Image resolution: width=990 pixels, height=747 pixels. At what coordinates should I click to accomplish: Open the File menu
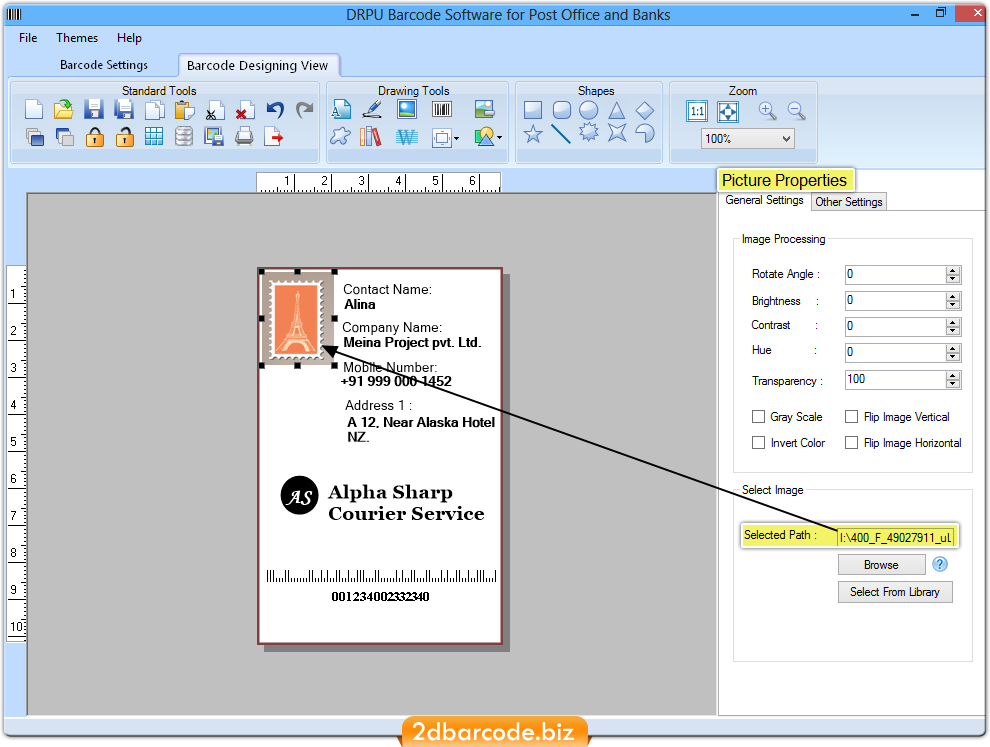(x=28, y=38)
